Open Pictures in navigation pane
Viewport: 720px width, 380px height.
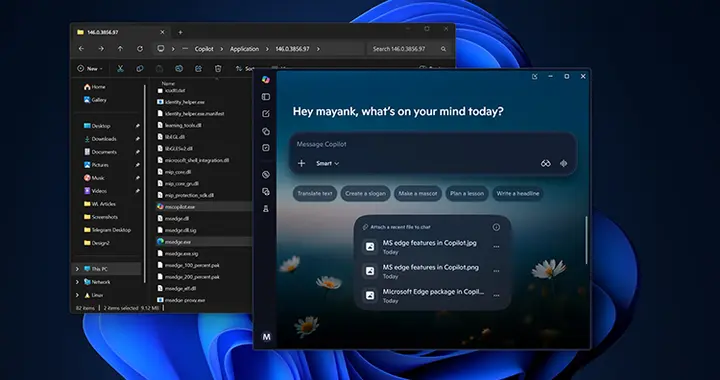(x=96, y=165)
